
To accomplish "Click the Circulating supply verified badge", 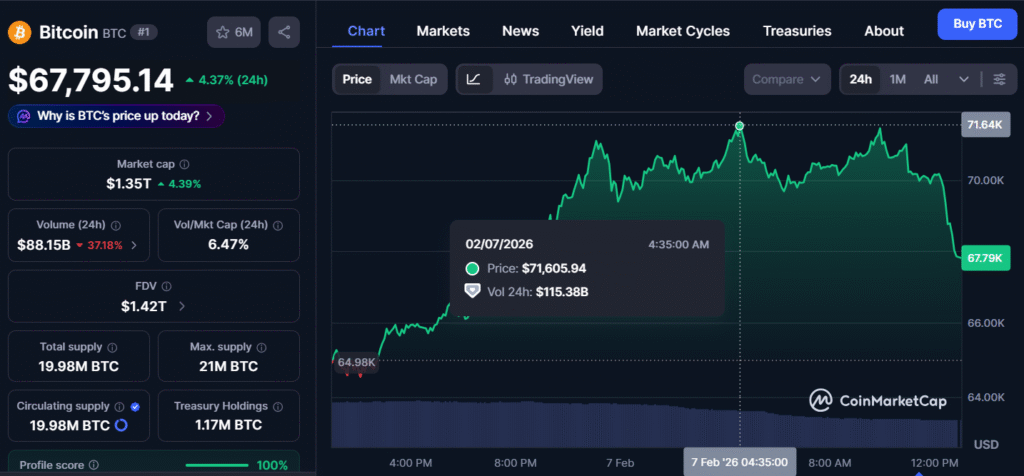I will point(135,407).
